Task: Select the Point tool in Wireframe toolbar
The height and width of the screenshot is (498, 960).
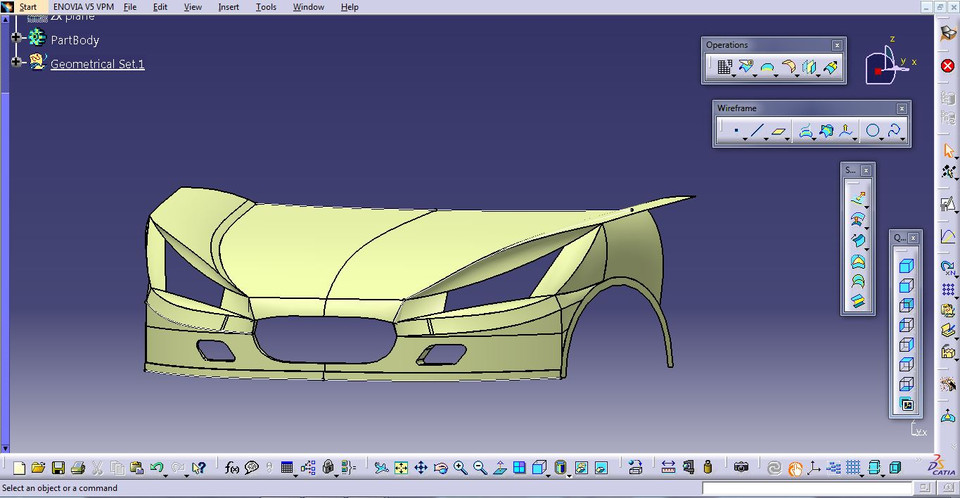Action: point(736,130)
